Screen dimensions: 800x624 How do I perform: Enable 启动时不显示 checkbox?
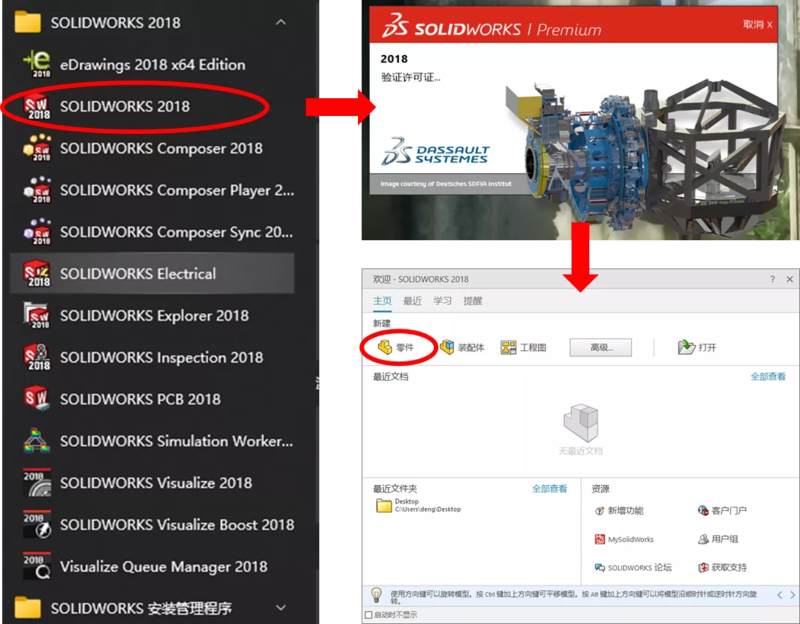[x=368, y=615]
